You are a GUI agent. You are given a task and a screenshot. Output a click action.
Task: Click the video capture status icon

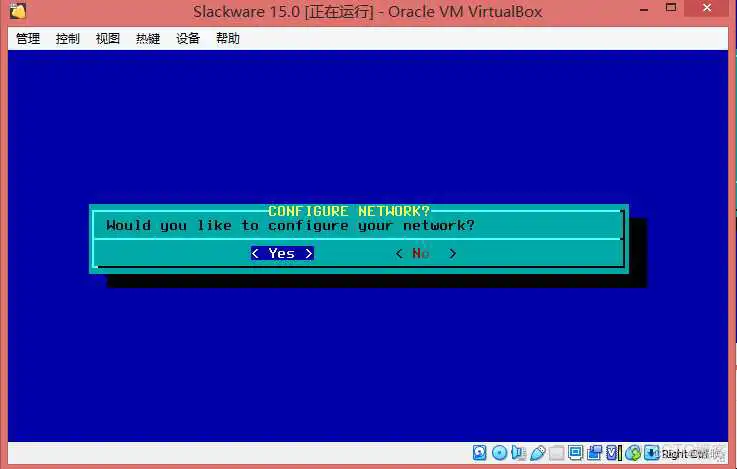pos(595,453)
